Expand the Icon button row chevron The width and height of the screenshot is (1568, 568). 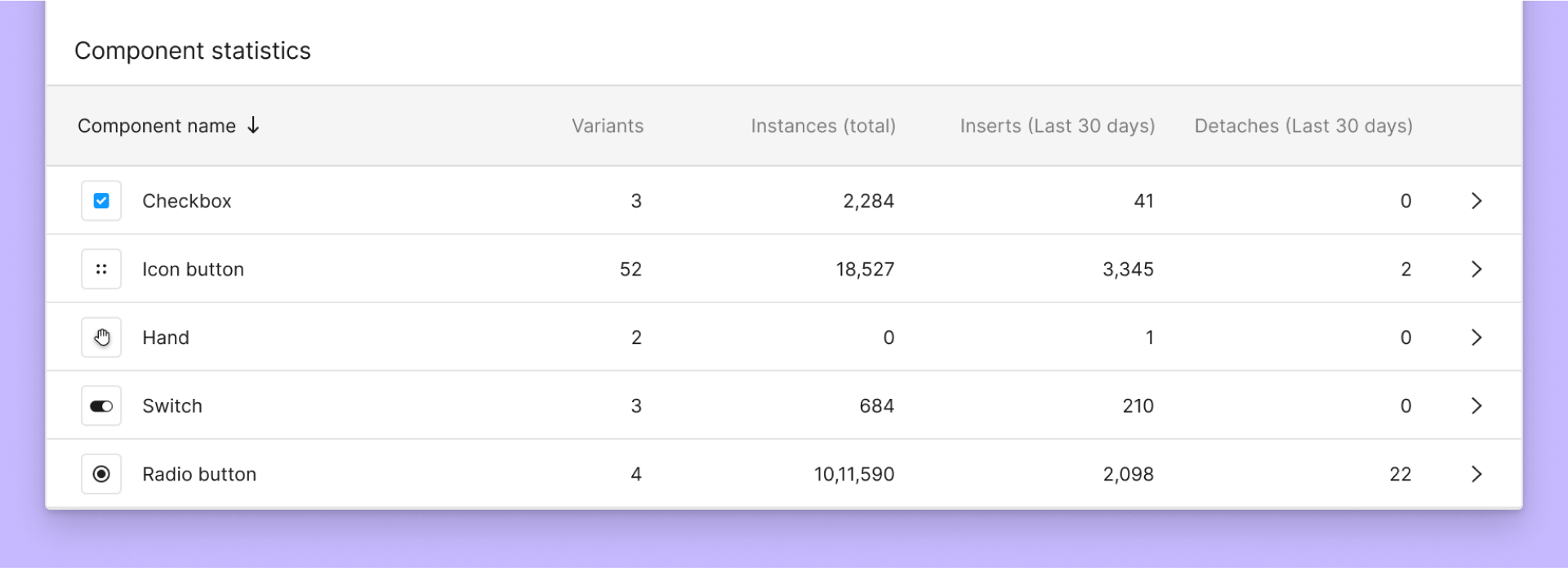point(1476,269)
